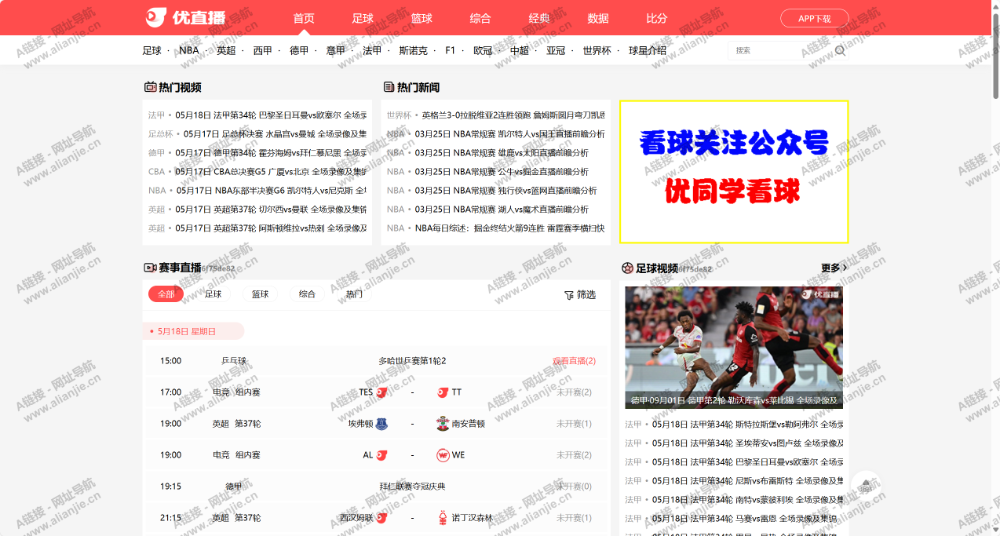Open 湖人vs魔术直播前瞻分析 news
Screen dimensions: 1000x536
pos(501,209)
